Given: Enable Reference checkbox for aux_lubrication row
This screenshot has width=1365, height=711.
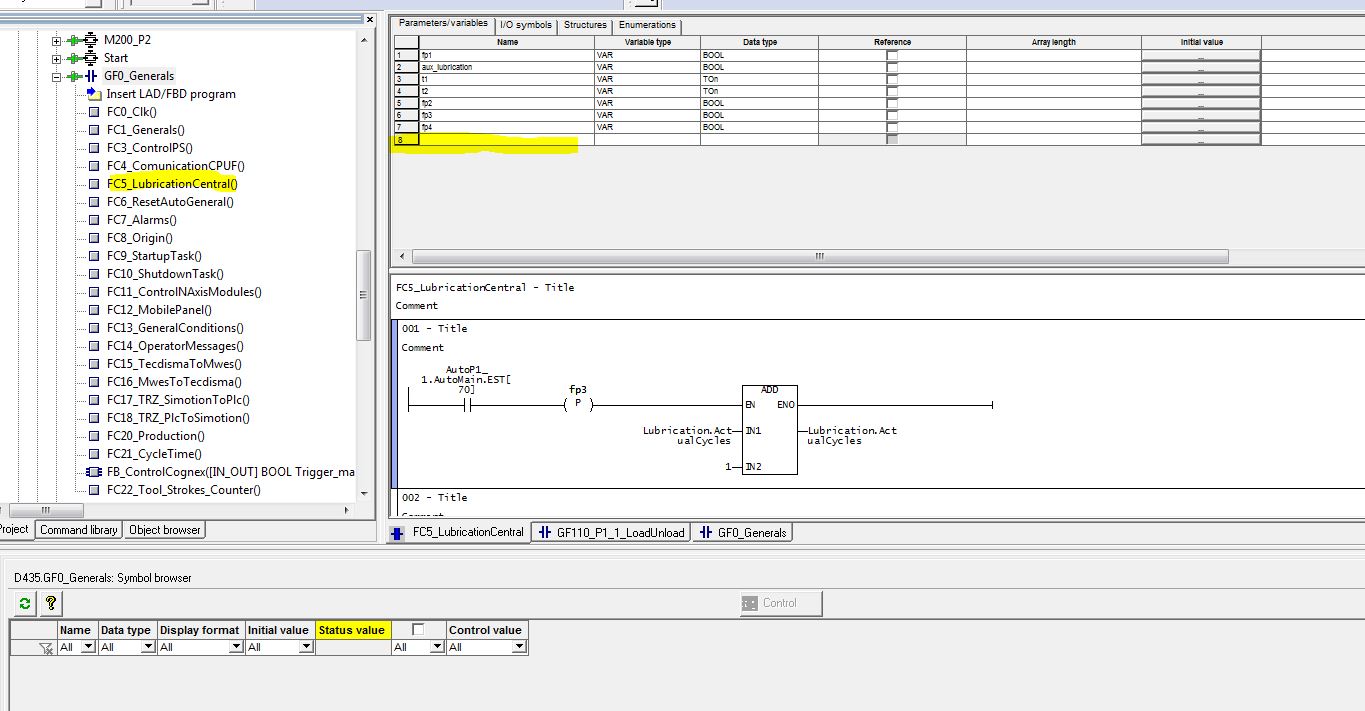Looking at the screenshot, I should tap(892, 67).
